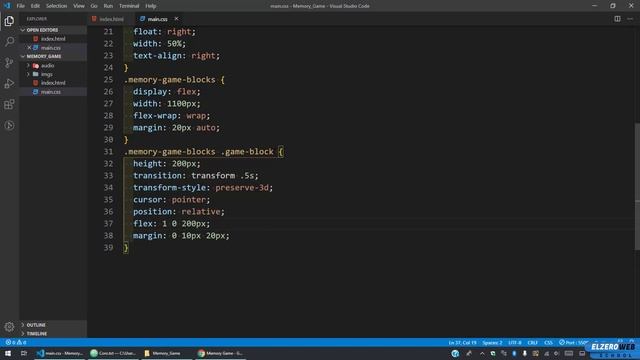Change indentation via Spaces: 2

(492, 342)
